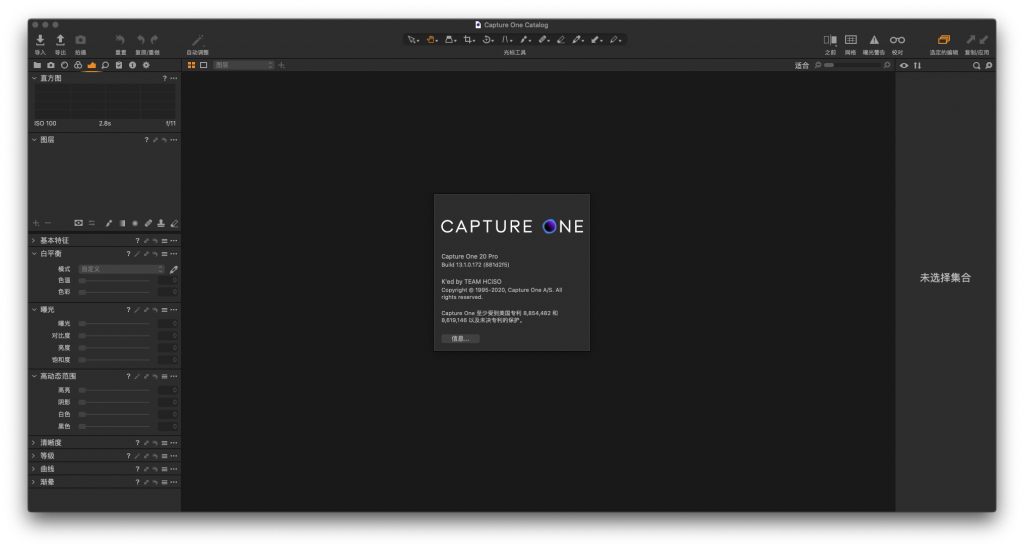Open the Lens tool tab
Image resolution: width=1024 pixels, height=549 pixels.
pos(65,65)
